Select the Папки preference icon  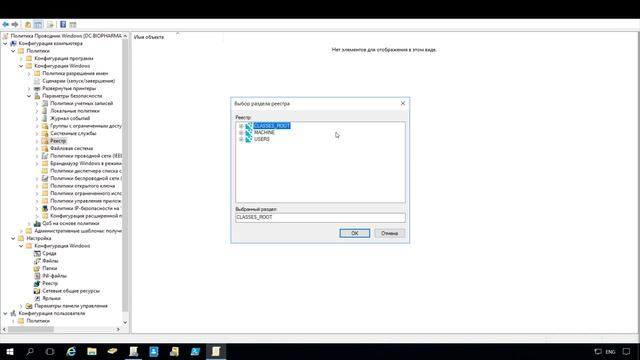click(37, 269)
